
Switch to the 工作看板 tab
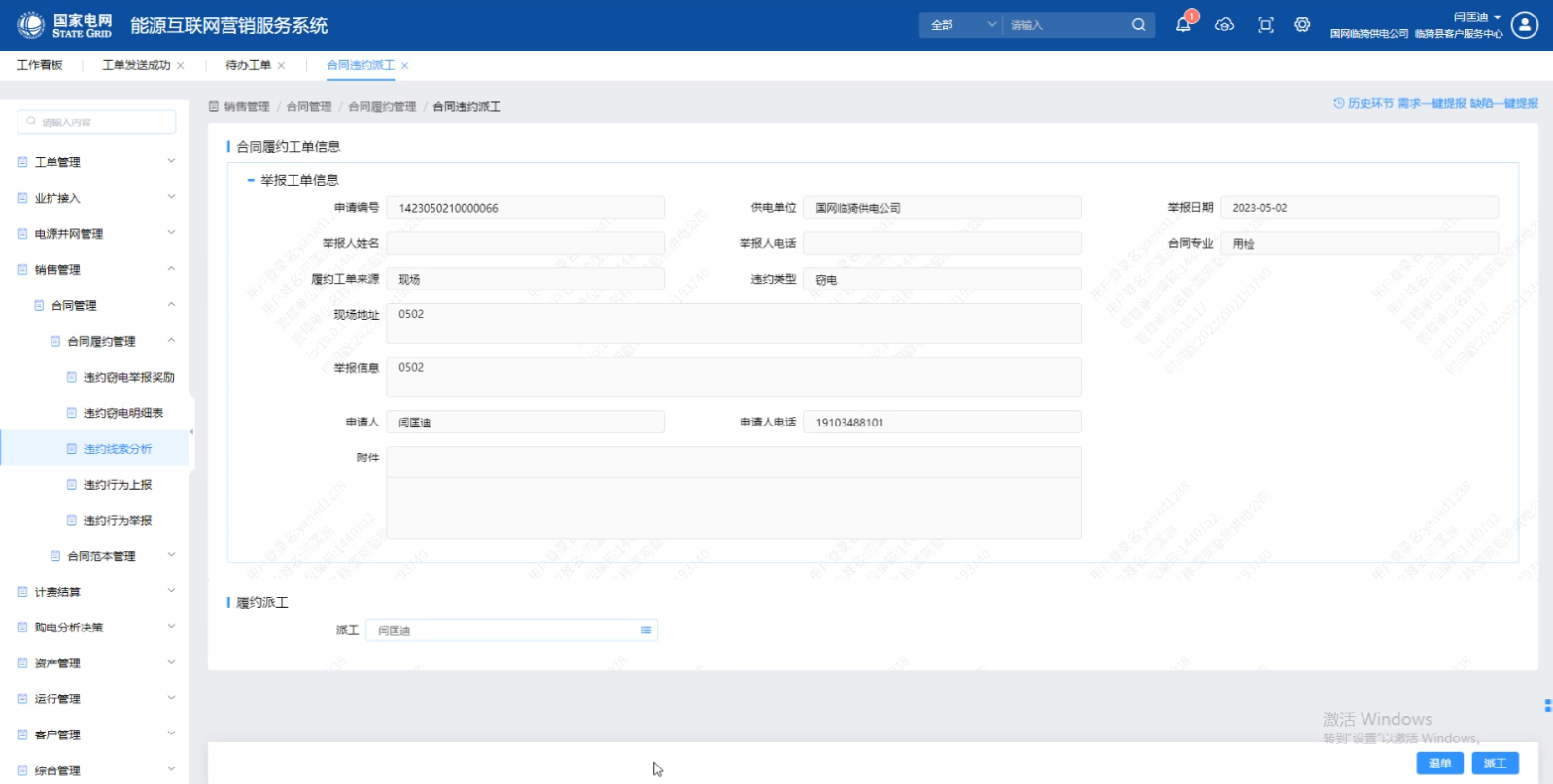tap(40, 65)
